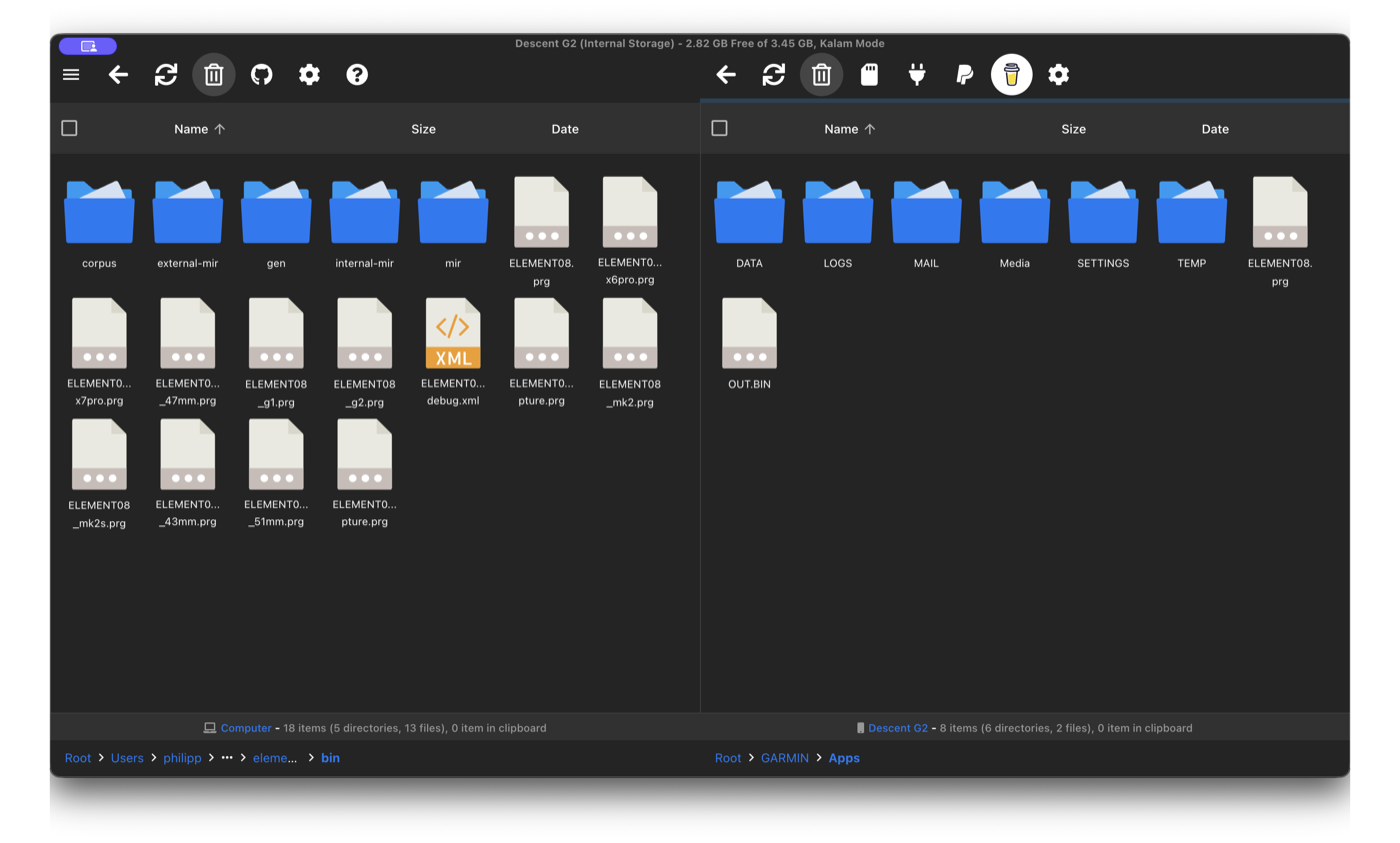Select the ELEMENT08_mk2s.prg file
The image size is (1400, 843).
[99, 474]
